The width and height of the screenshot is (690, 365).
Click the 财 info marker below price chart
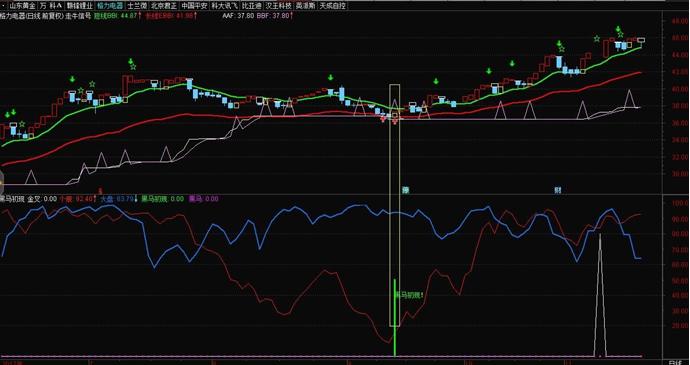558,190
